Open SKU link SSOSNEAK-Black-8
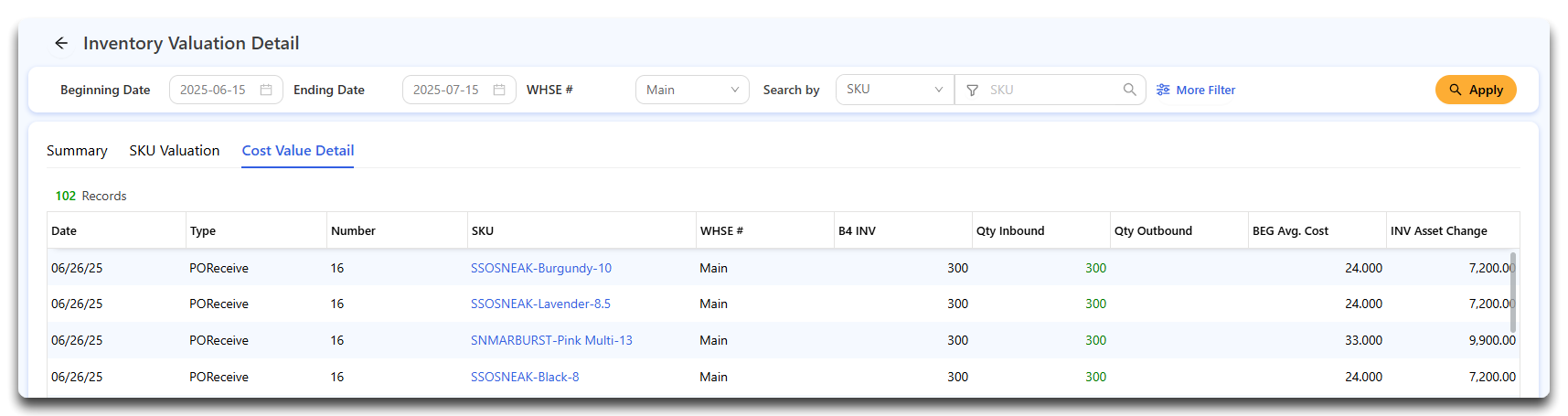The height and width of the screenshot is (416, 1568). click(525, 377)
